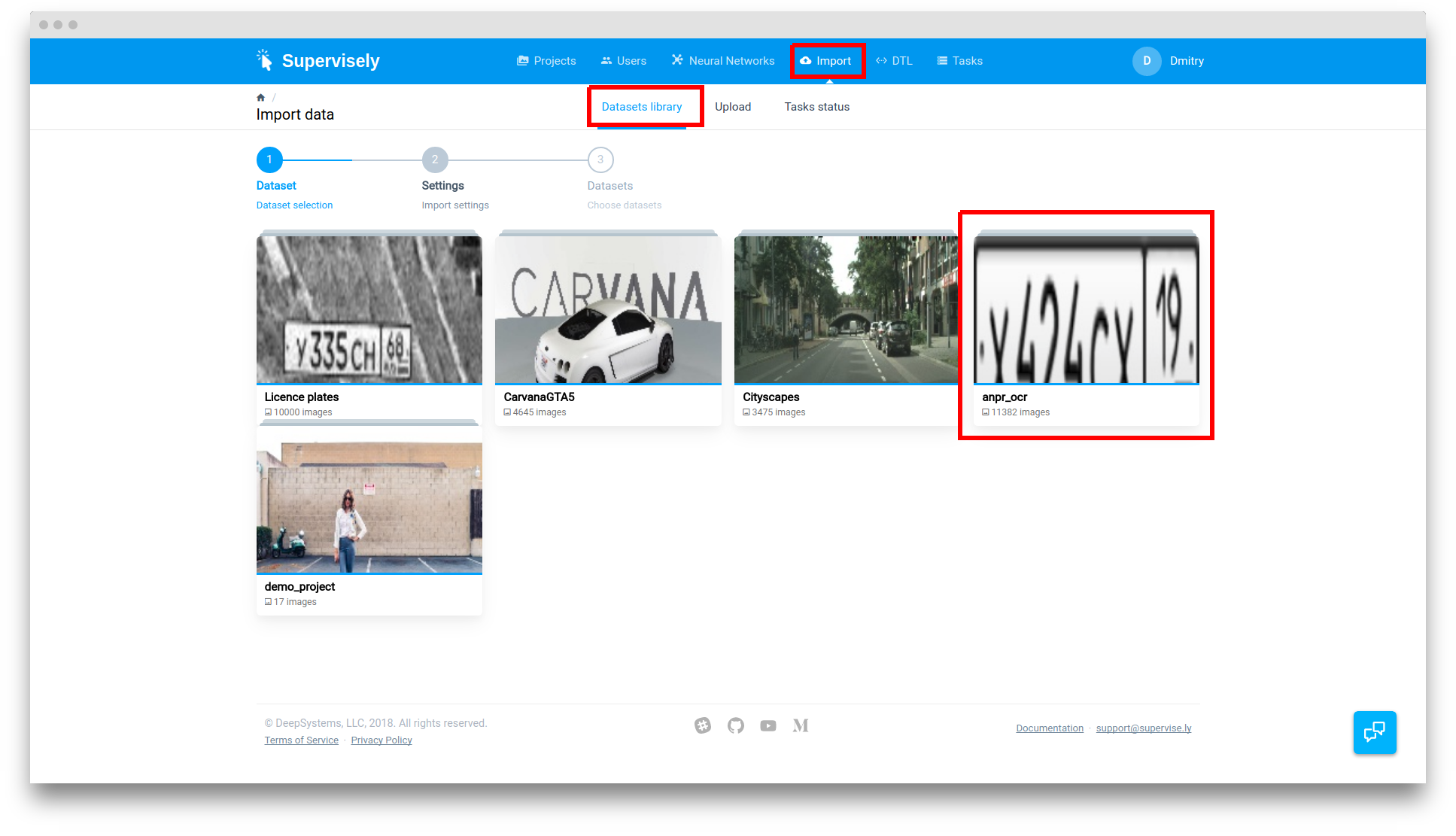
Task: Open the Medium footer icon
Action: point(801,725)
